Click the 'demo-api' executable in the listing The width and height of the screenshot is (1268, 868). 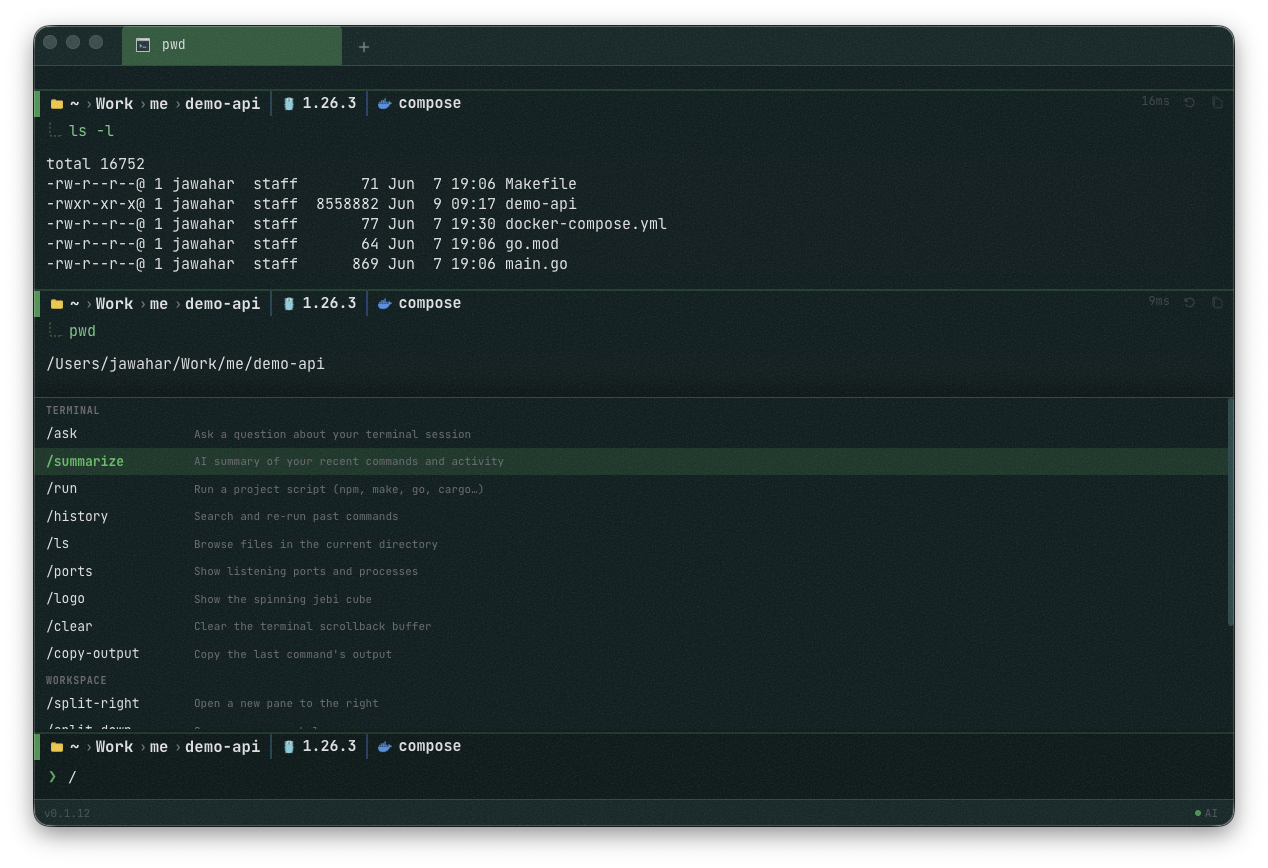[x=541, y=204]
